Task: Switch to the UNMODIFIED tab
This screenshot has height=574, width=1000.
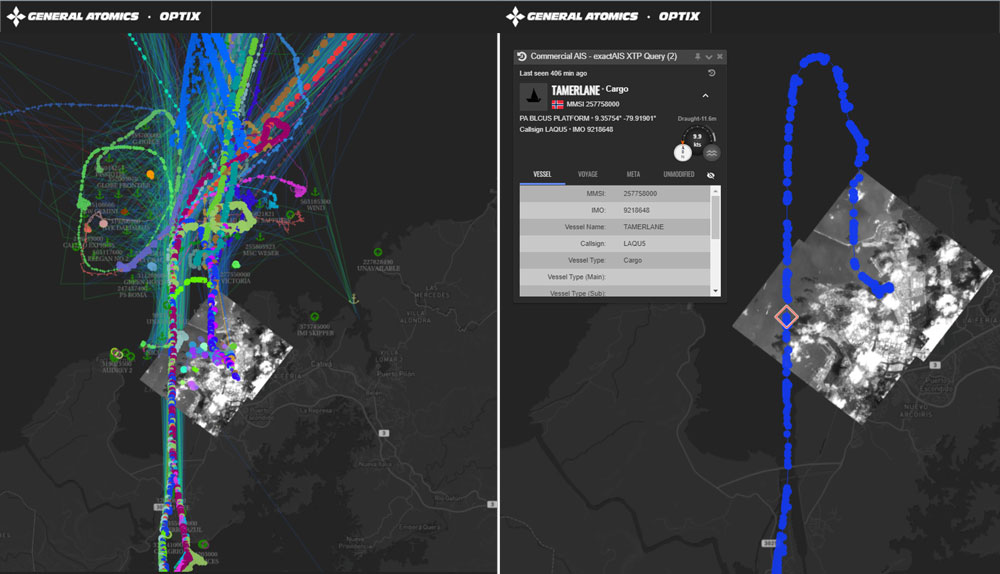Action: pos(679,174)
